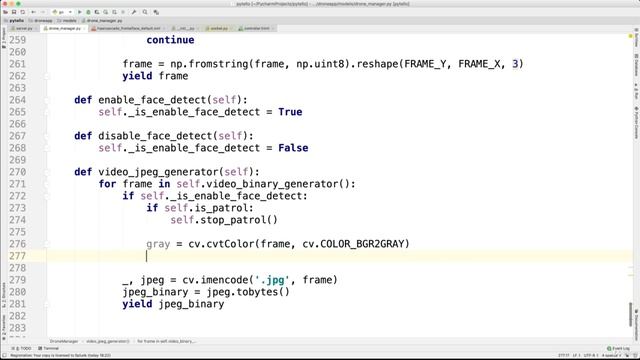Close the drone_manager.py tab
This screenshot has width=640, height=360.
click(84, 29)
